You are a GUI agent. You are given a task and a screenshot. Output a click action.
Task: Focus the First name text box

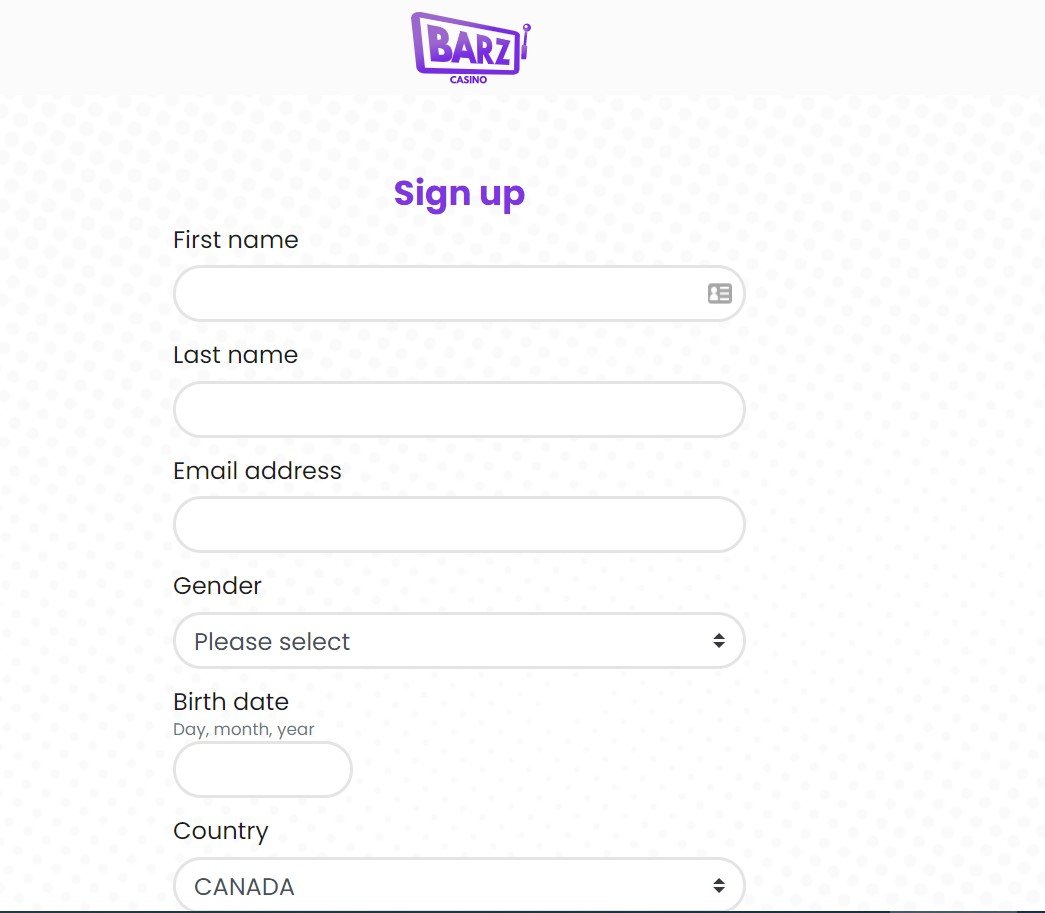440,294
